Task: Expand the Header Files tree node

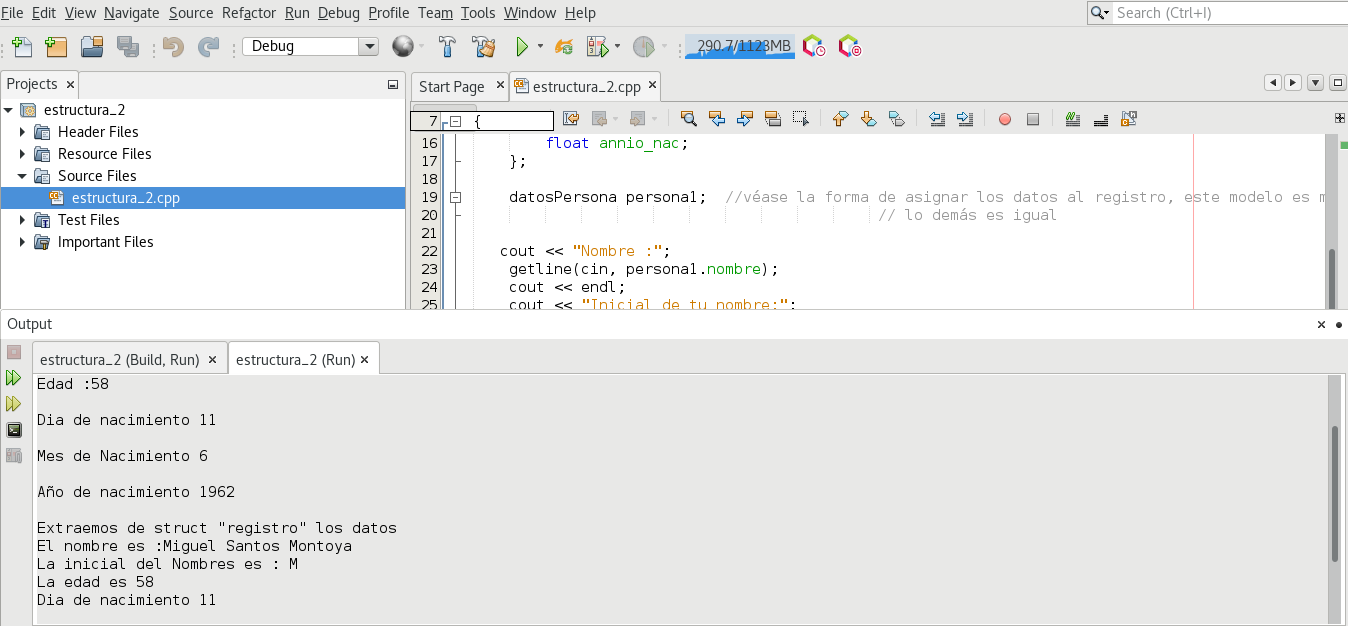Action: (x=23, y=132)
